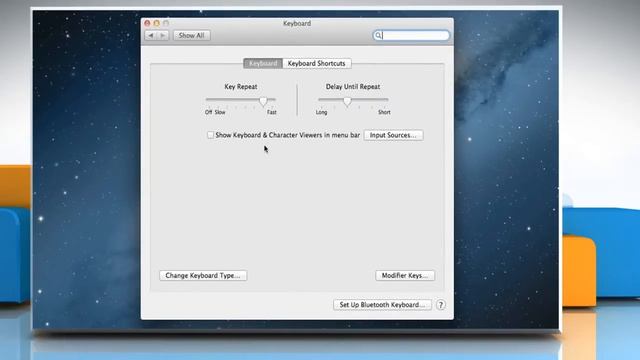
Task: Click the Key Repeat slider thumb
Action: 263,101
